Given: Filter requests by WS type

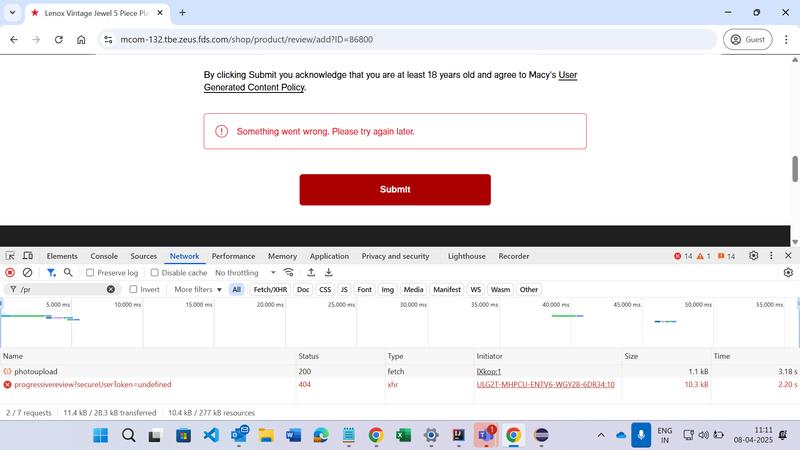Looking at the screenshot, I should (476, 289).
